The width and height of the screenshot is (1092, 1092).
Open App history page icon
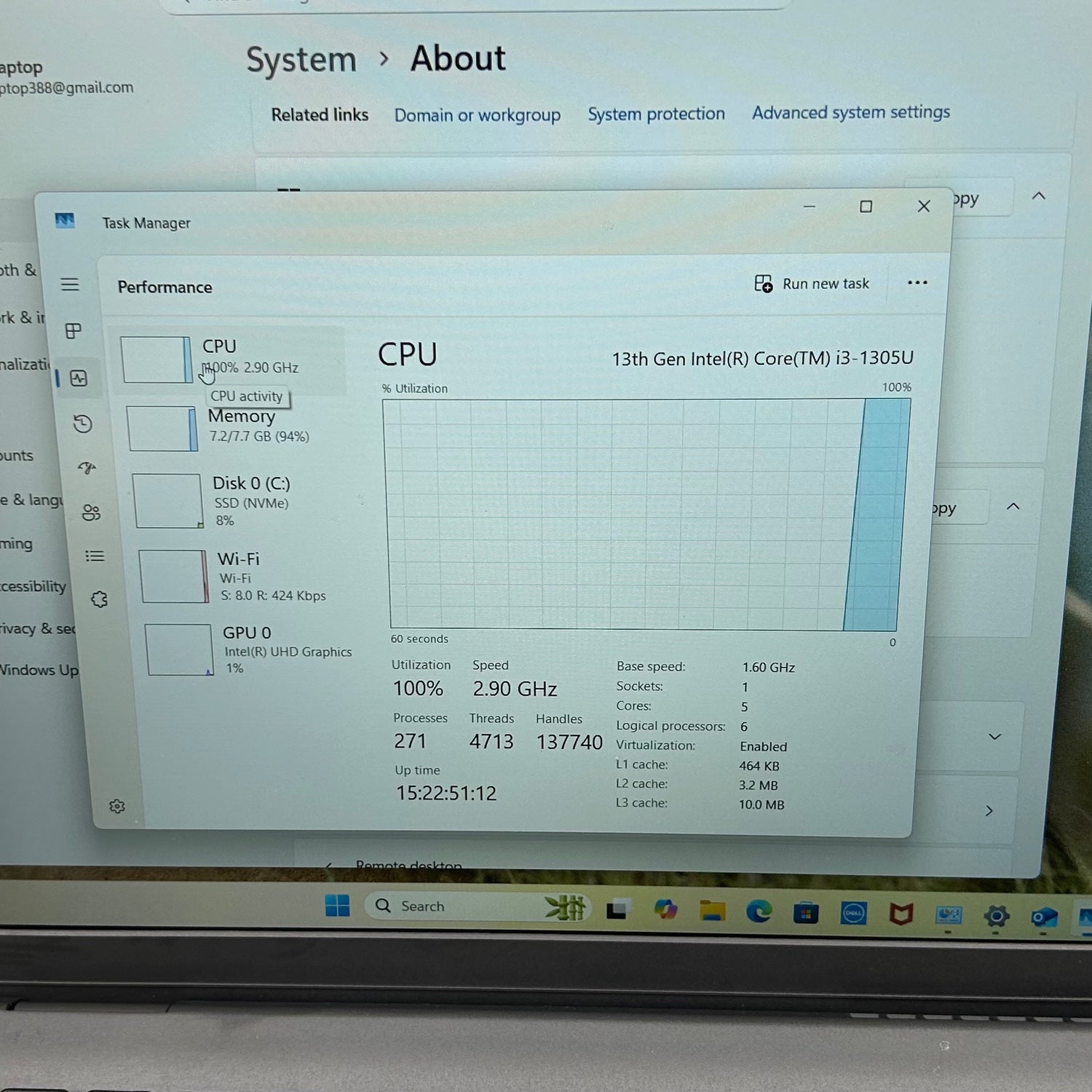point(83,424)
